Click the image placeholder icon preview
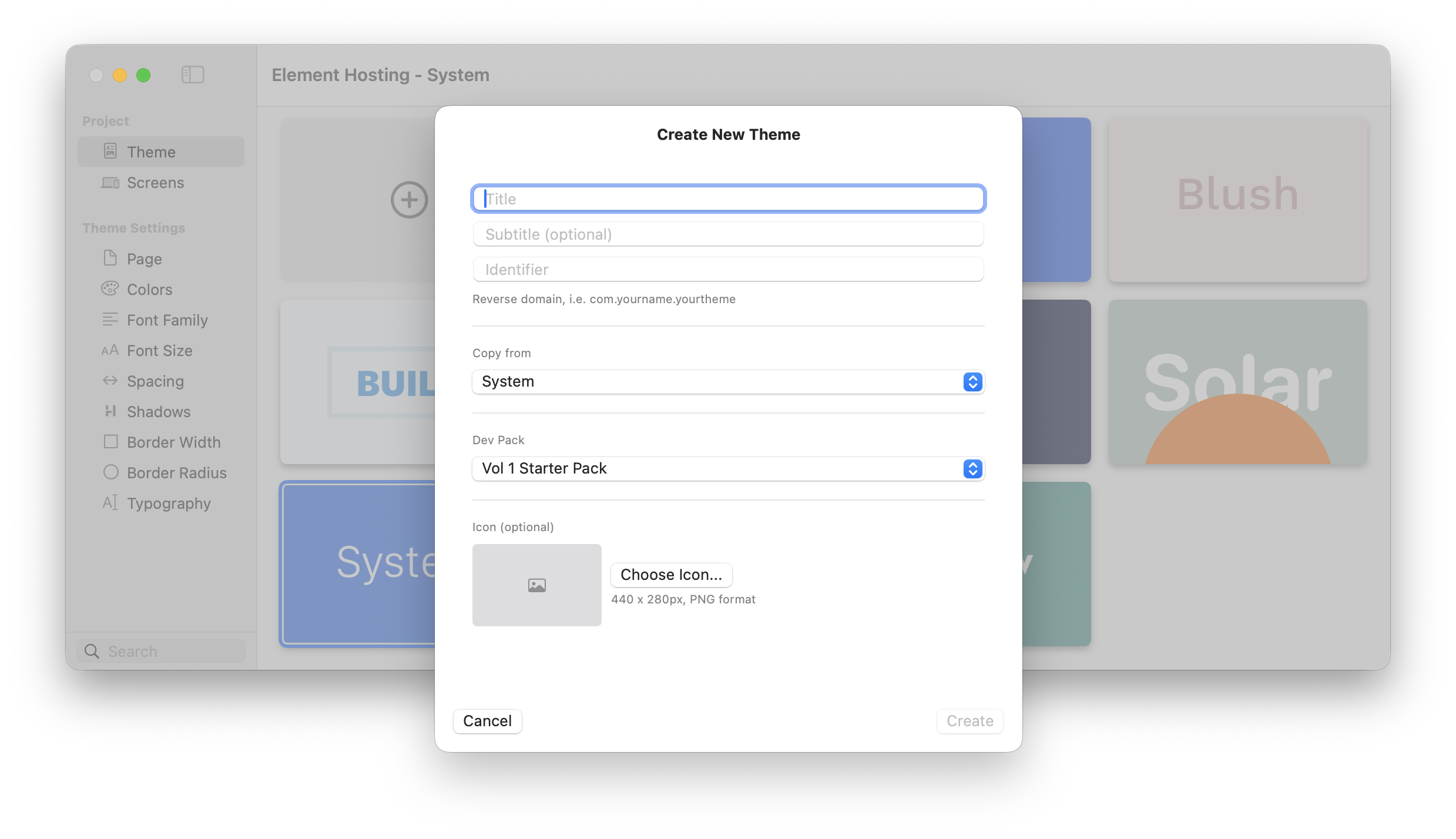 (x=536, y=585)
